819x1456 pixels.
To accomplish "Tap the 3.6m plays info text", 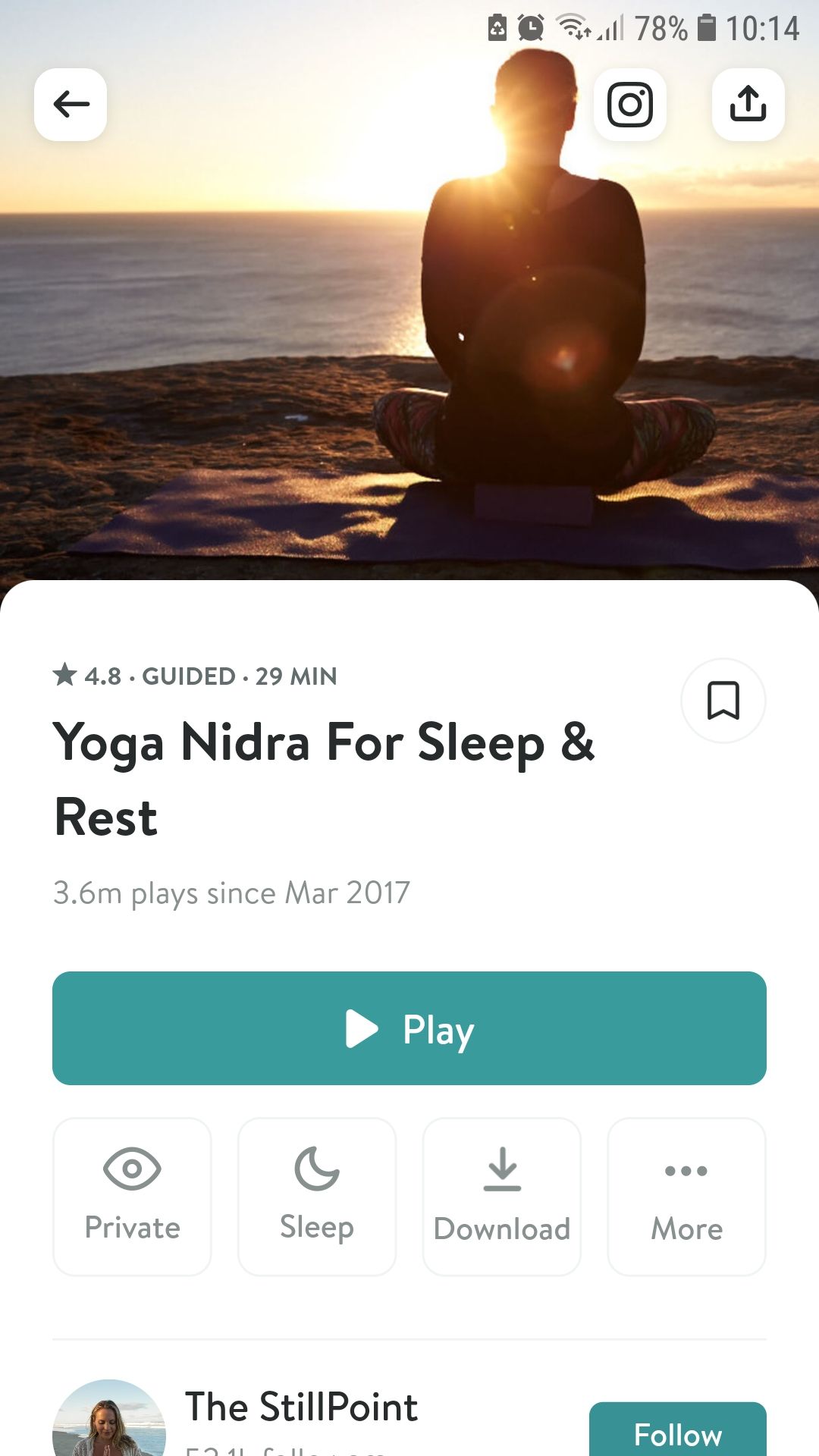I will (x=231, y=893).
